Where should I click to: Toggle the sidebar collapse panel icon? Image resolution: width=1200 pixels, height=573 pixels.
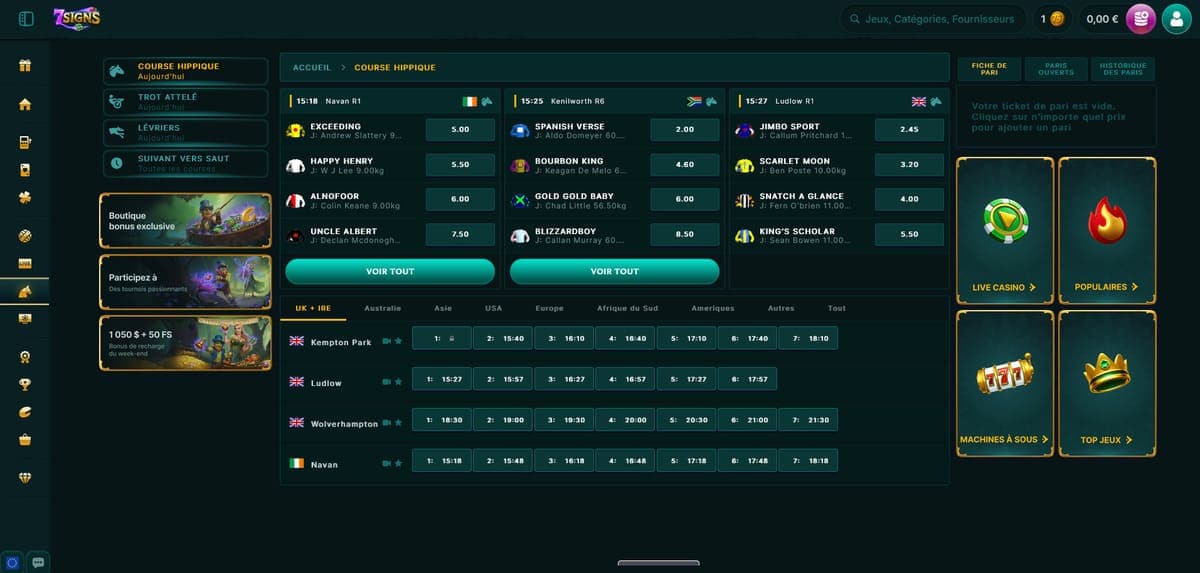pos(26,18)
